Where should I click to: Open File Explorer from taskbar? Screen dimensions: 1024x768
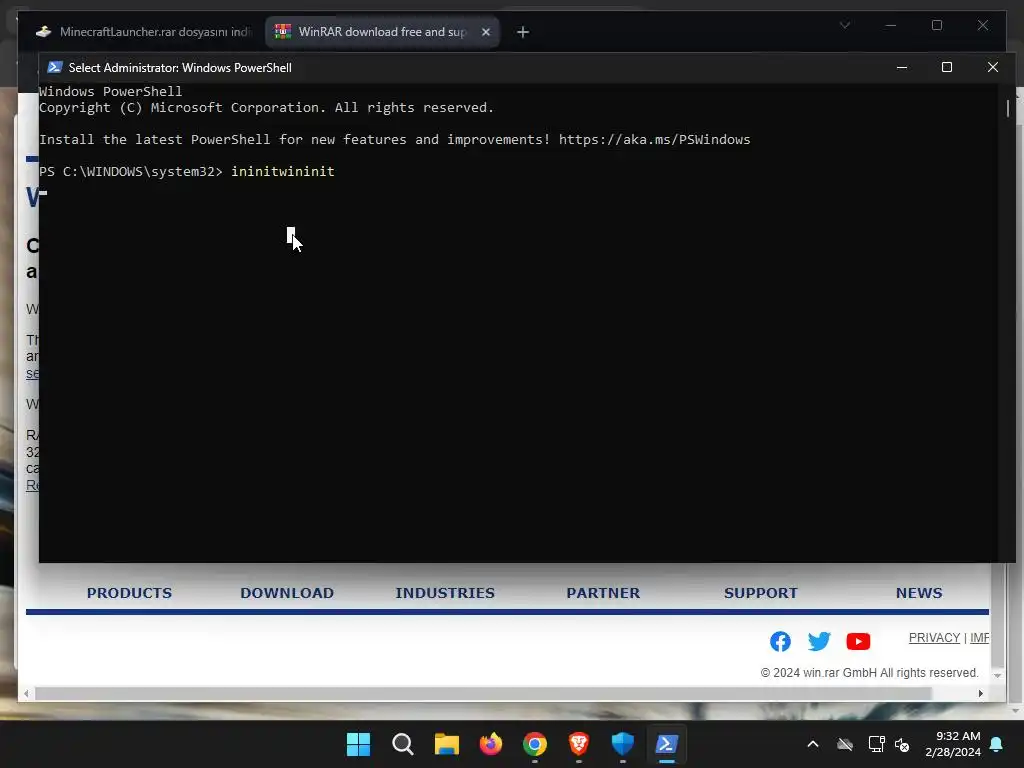coord(447,744)
